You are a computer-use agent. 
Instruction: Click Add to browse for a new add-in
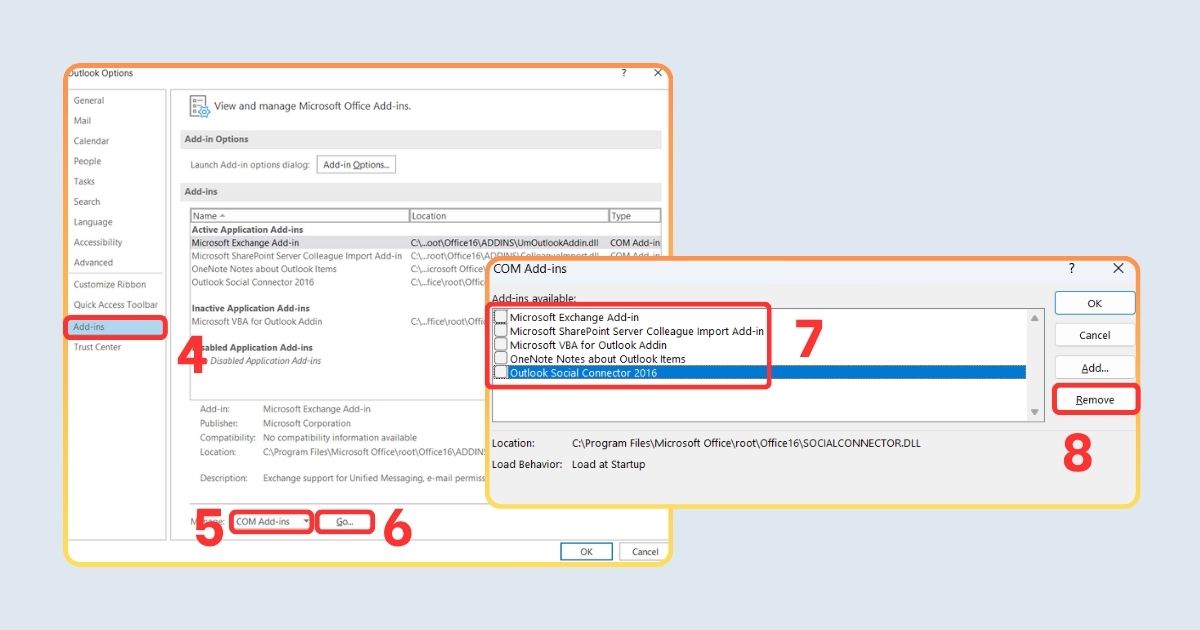1094,367
